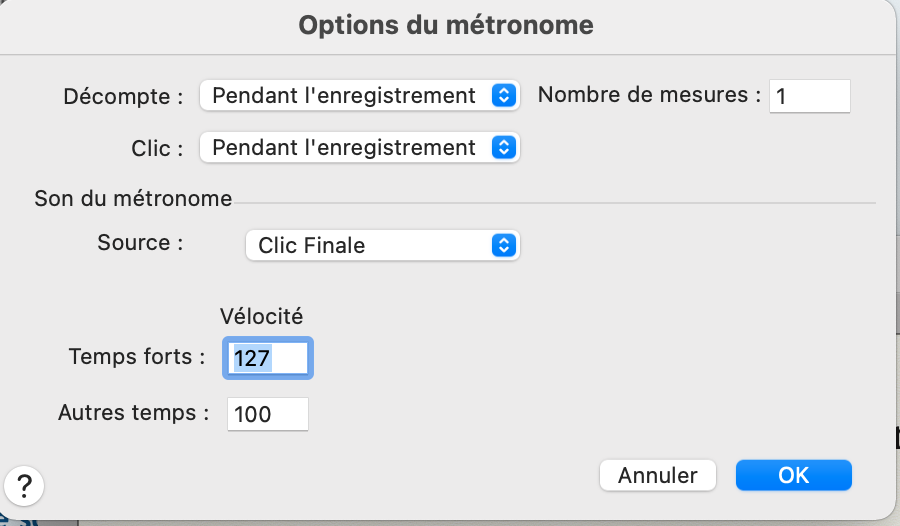Click the help question mark icon

point(25,487)
